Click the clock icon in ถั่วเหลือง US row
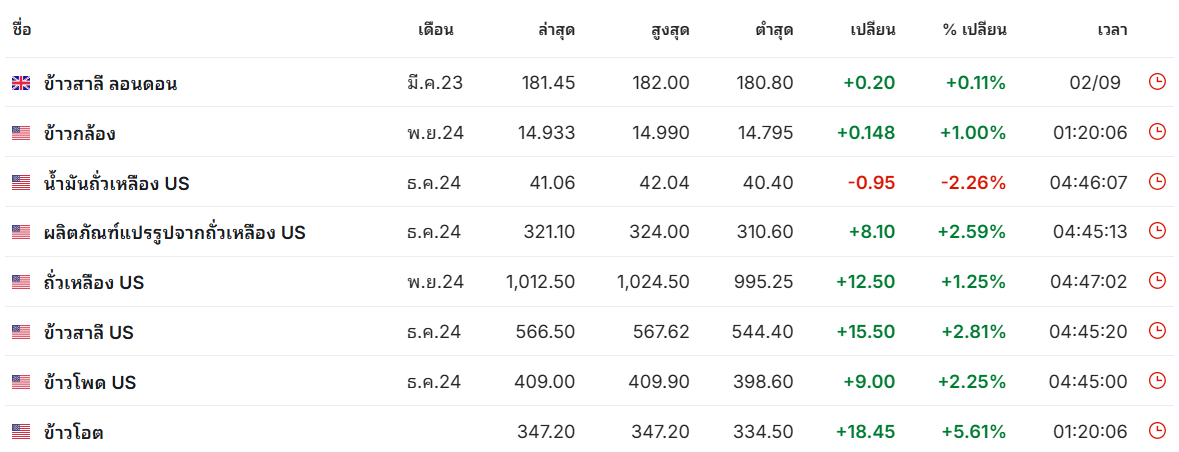The height and width of the screenshot is (452, 1179). tap(1157, 281)
